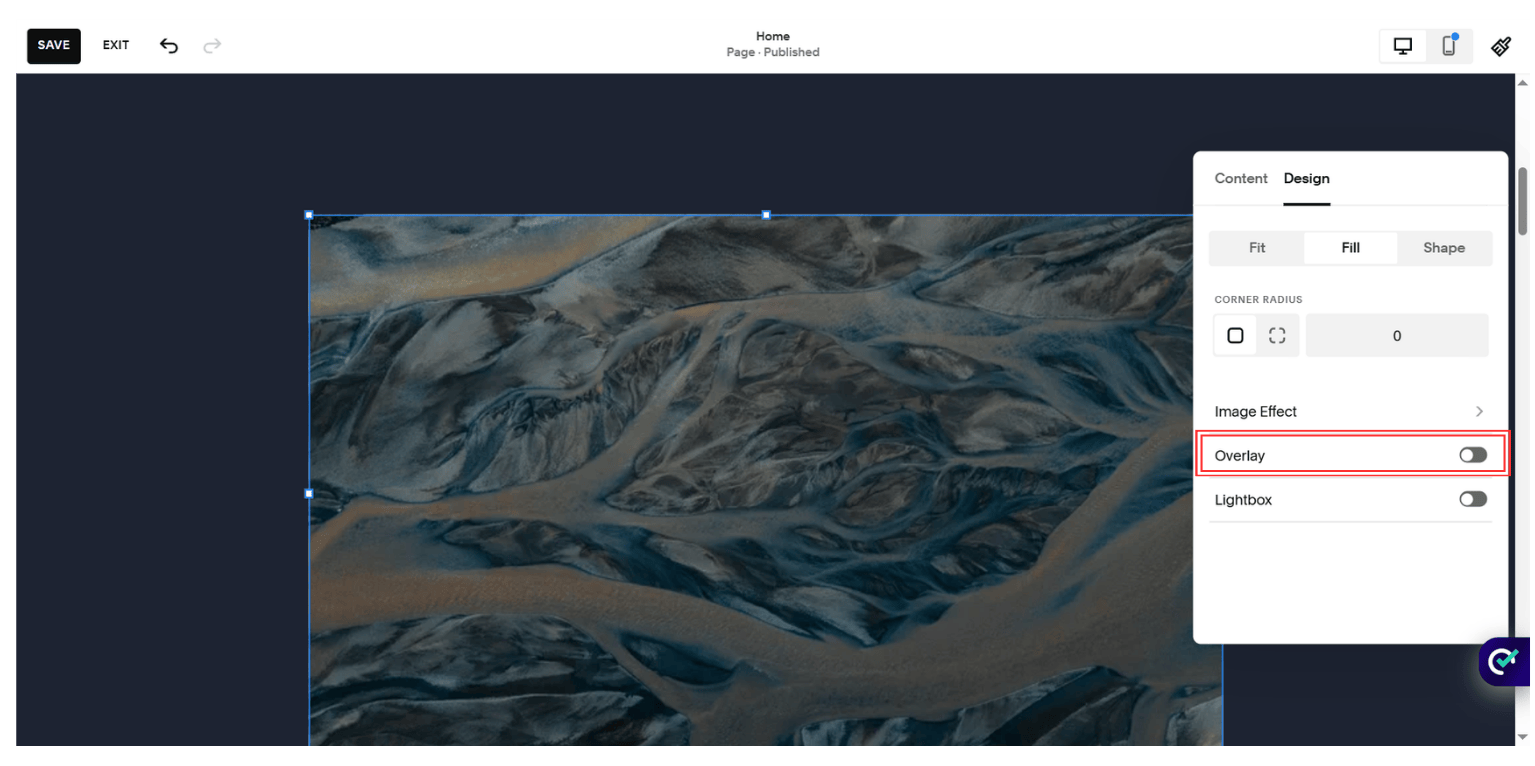Open the Content tab
Image resolution: width=1535 pixels, height=766 pixels.
pos(1241,178)
